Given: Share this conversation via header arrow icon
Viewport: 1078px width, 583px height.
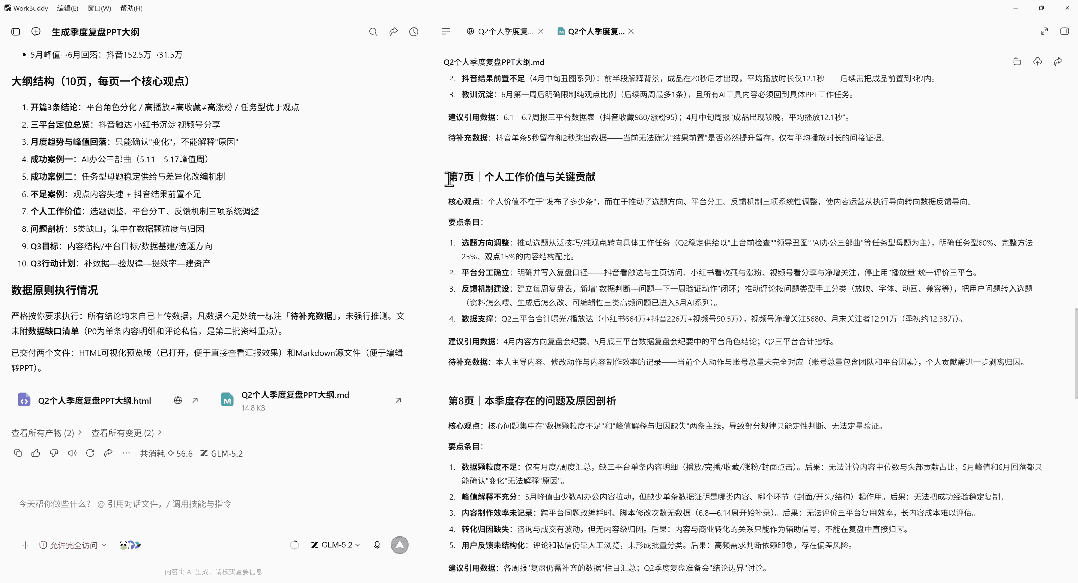Looking at the screenshot, I should point(393,32).
